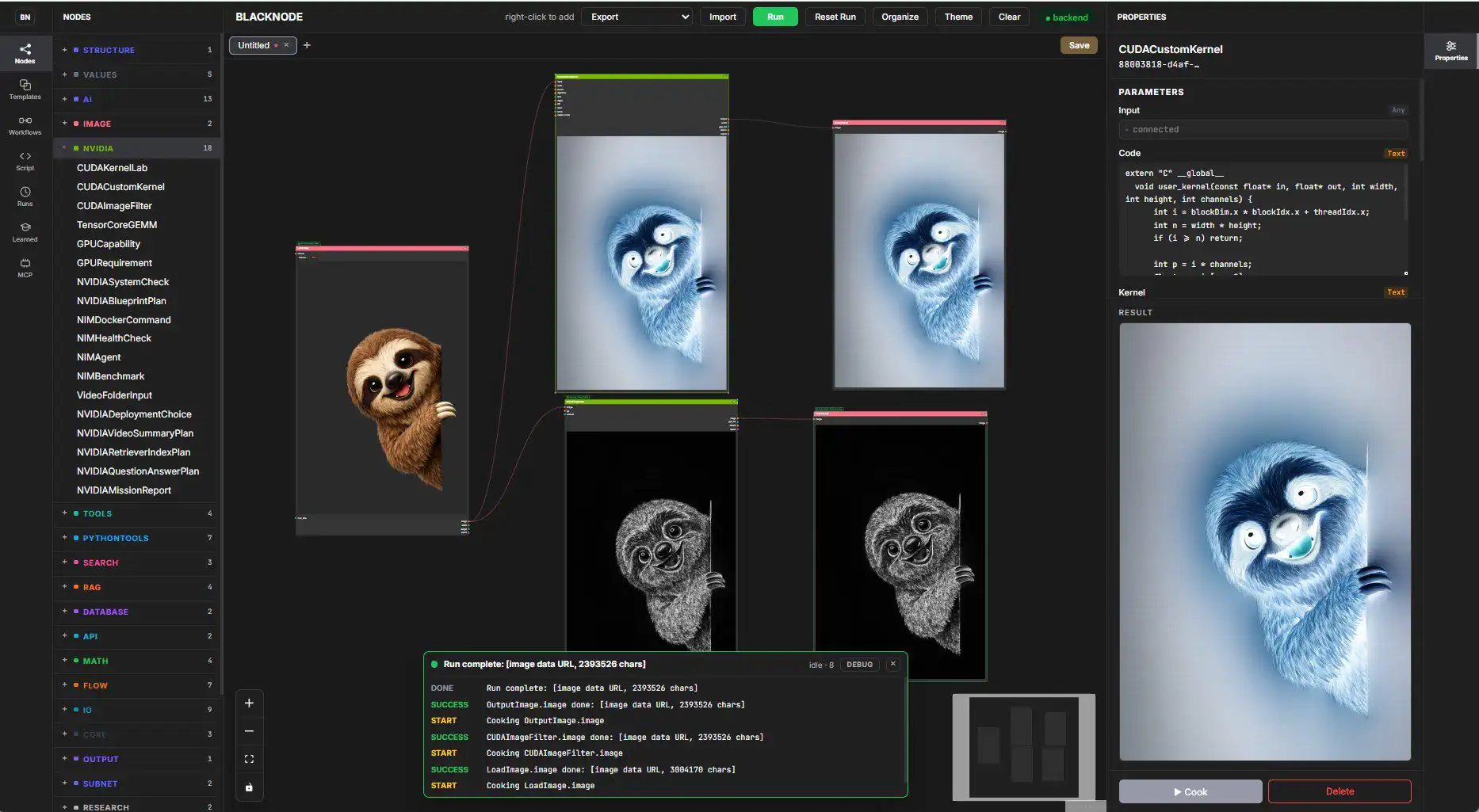The width and height of the screenshot is (1479, 812).
Task: Click the canvas minimap overview
Action: point(1023,747)
